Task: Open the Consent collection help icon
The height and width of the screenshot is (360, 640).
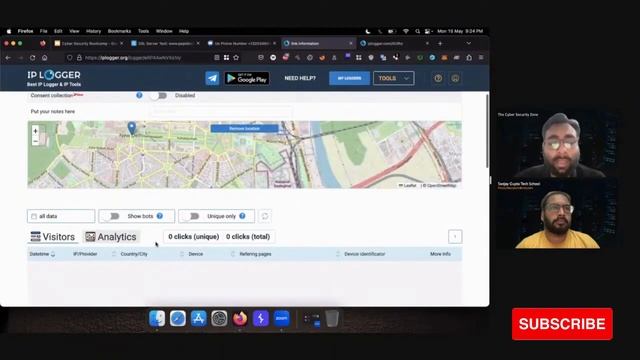Action: [139, 95]
